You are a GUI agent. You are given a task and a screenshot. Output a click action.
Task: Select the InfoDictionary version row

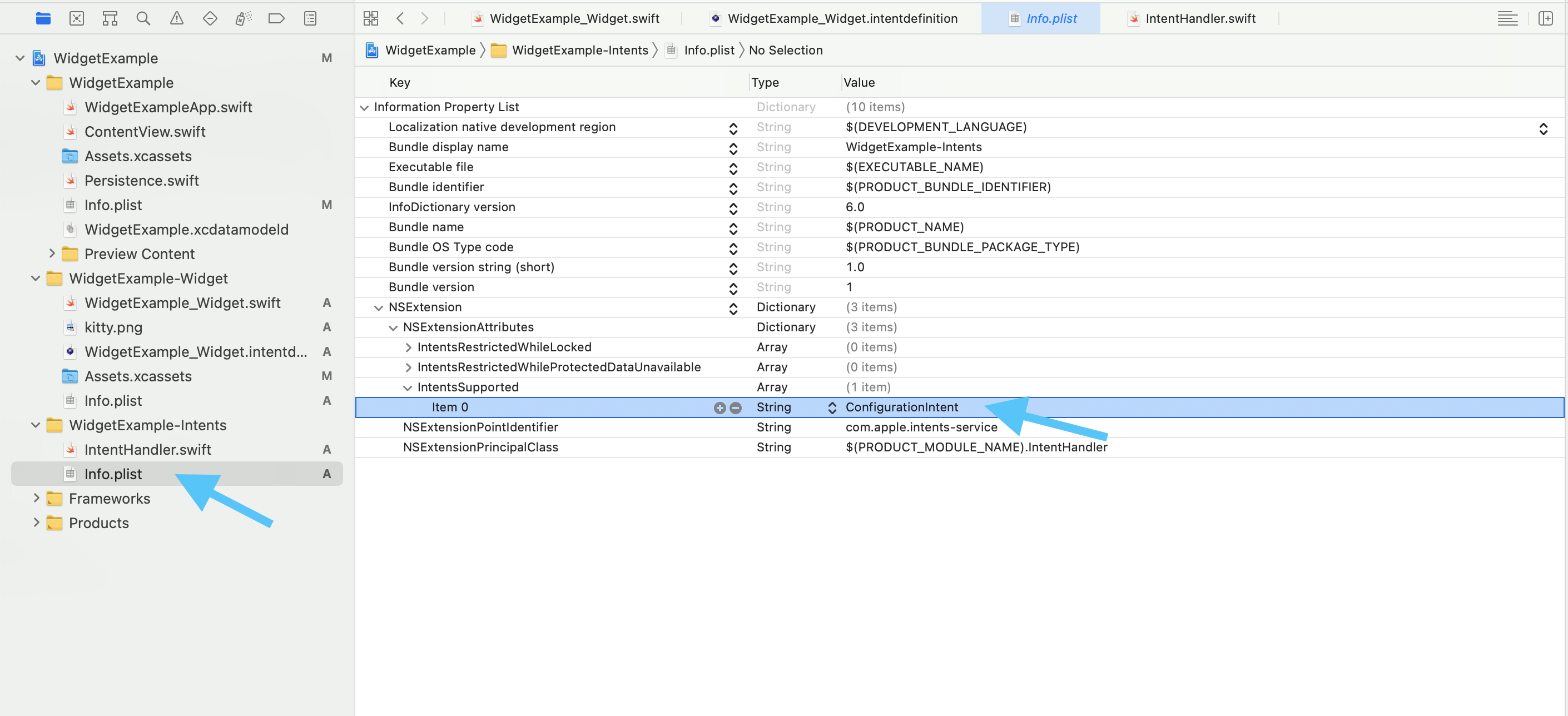click(959, 207)
